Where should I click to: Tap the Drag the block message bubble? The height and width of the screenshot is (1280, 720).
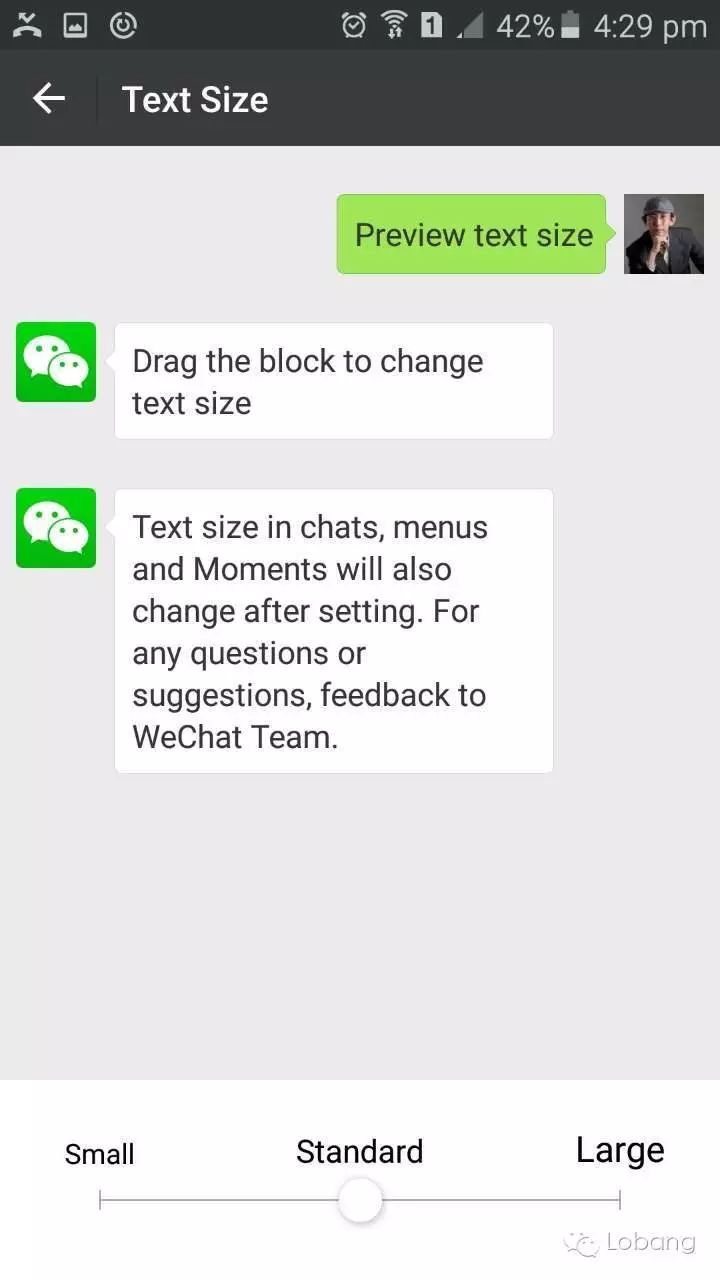(334, 381)
